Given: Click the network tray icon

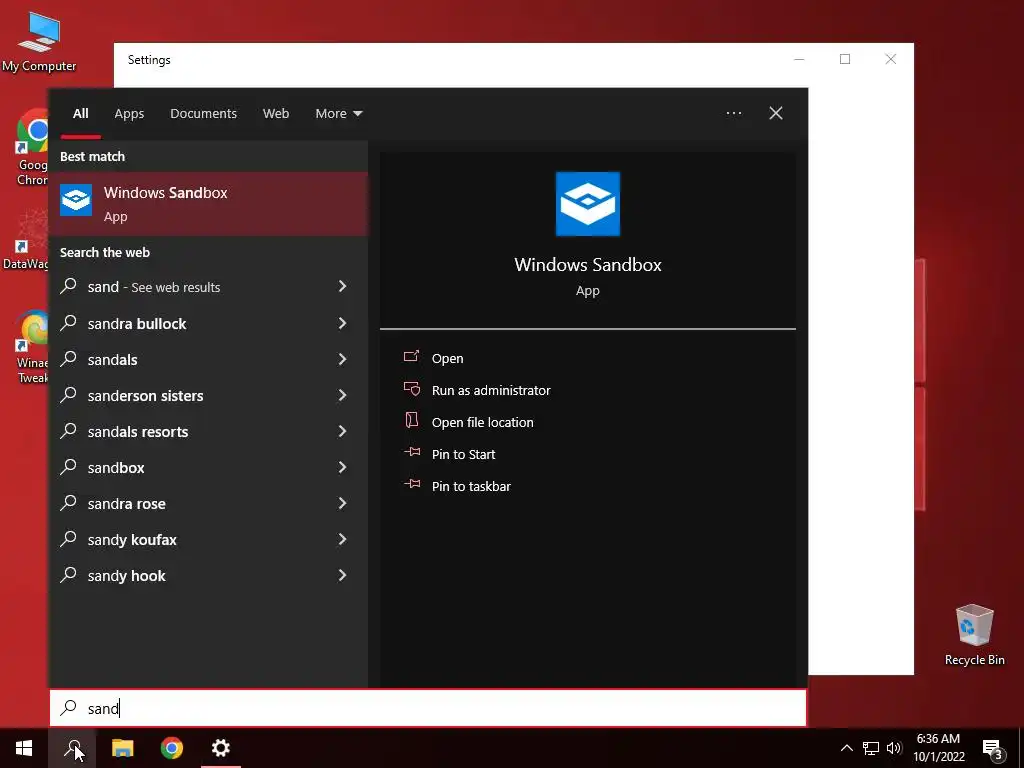Looking at the screenshot, I should click(871, 748).
